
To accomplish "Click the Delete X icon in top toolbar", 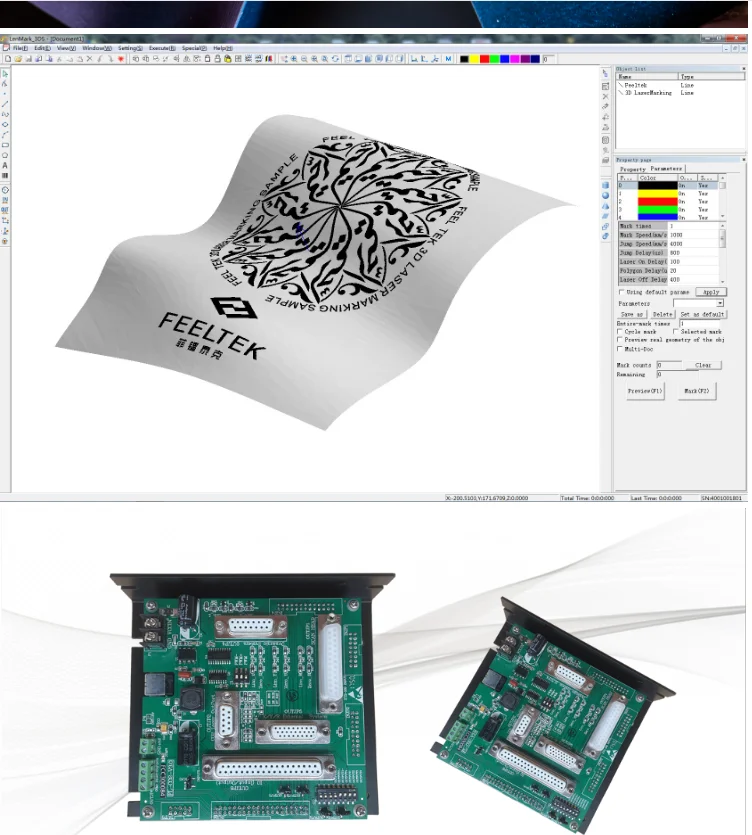I will pos(89,59).
